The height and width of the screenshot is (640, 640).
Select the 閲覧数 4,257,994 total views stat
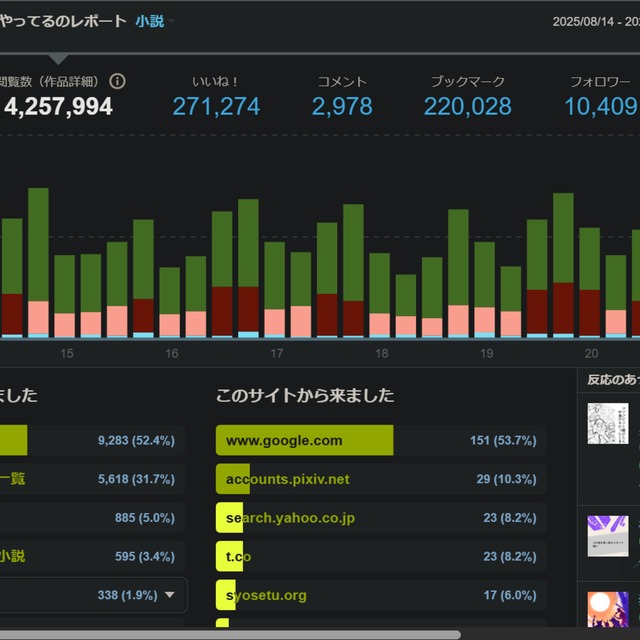pyautogui.click(x=57, y=97)
